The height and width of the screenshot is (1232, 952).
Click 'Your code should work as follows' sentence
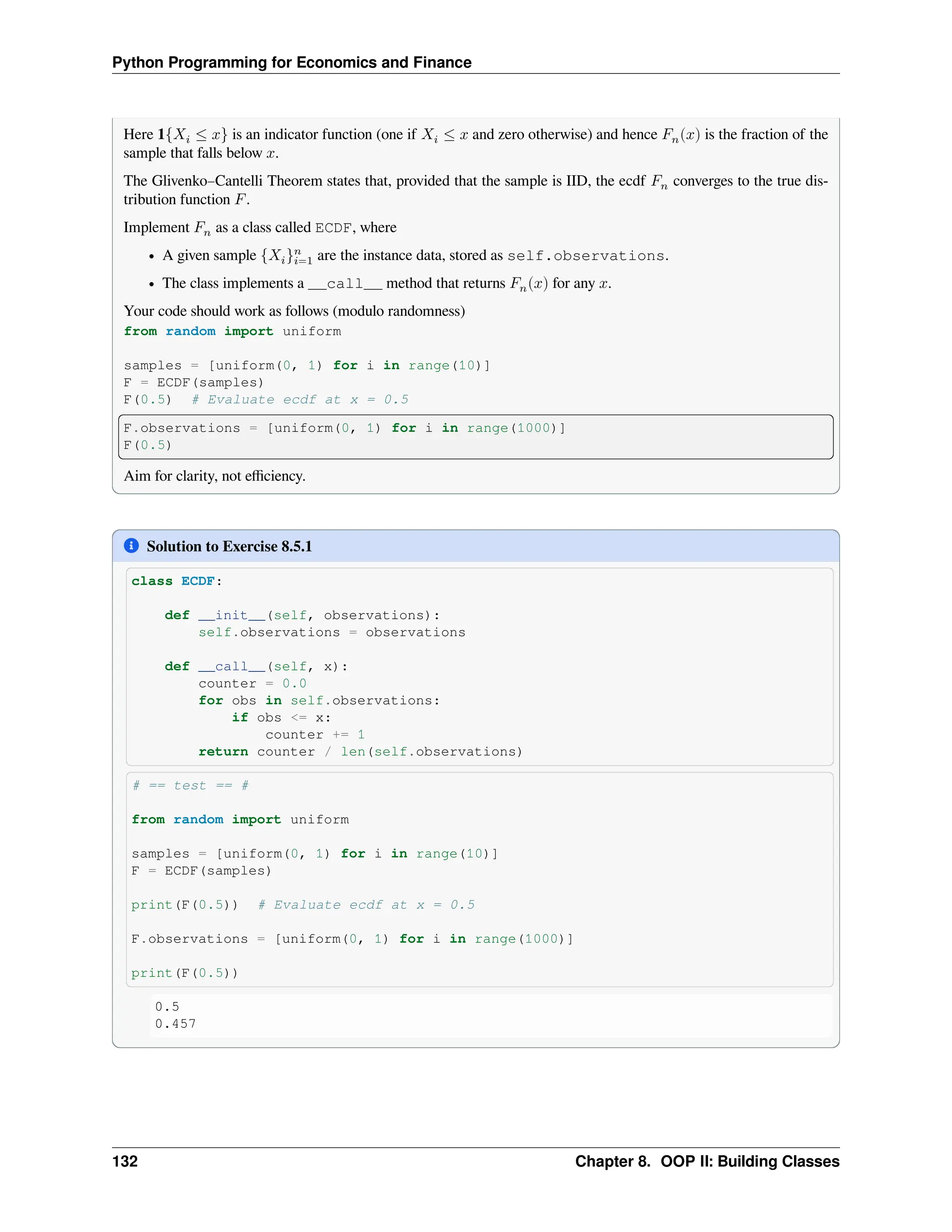(294, 311)
